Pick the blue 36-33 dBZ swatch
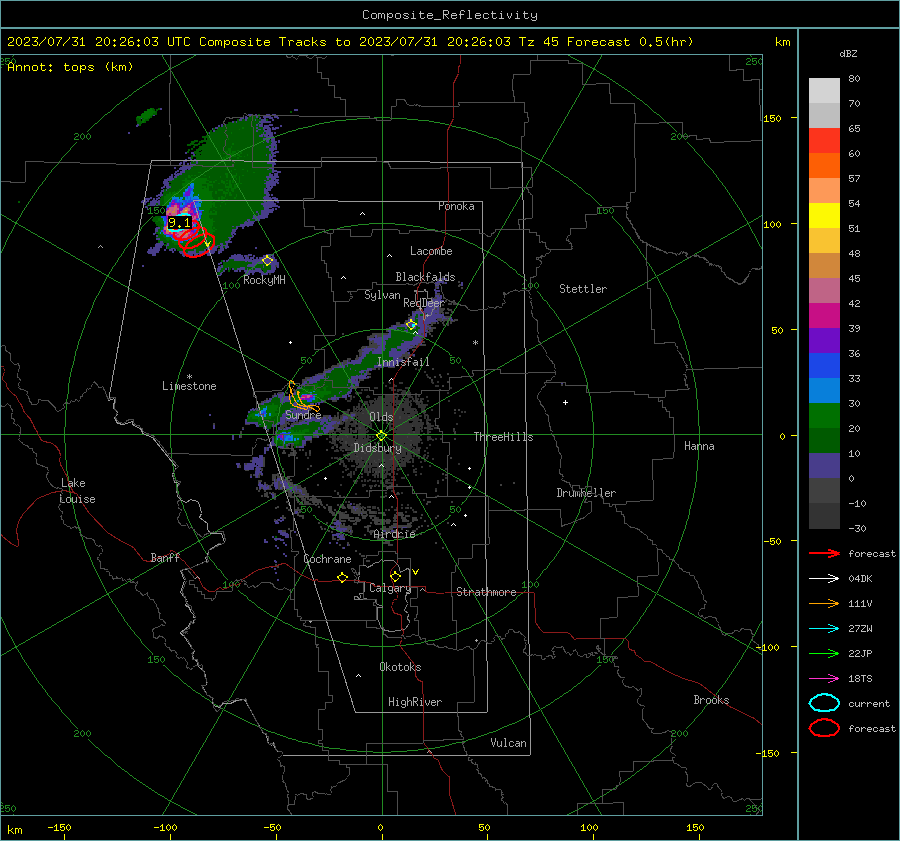The width and height of the screenshot is (900, 841). [824, 366]
